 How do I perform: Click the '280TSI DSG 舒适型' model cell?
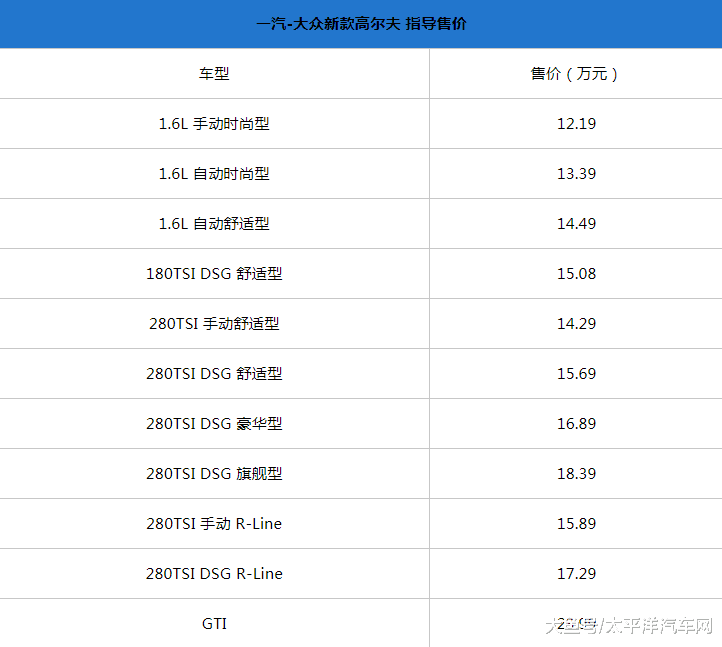tap(214, 373)
